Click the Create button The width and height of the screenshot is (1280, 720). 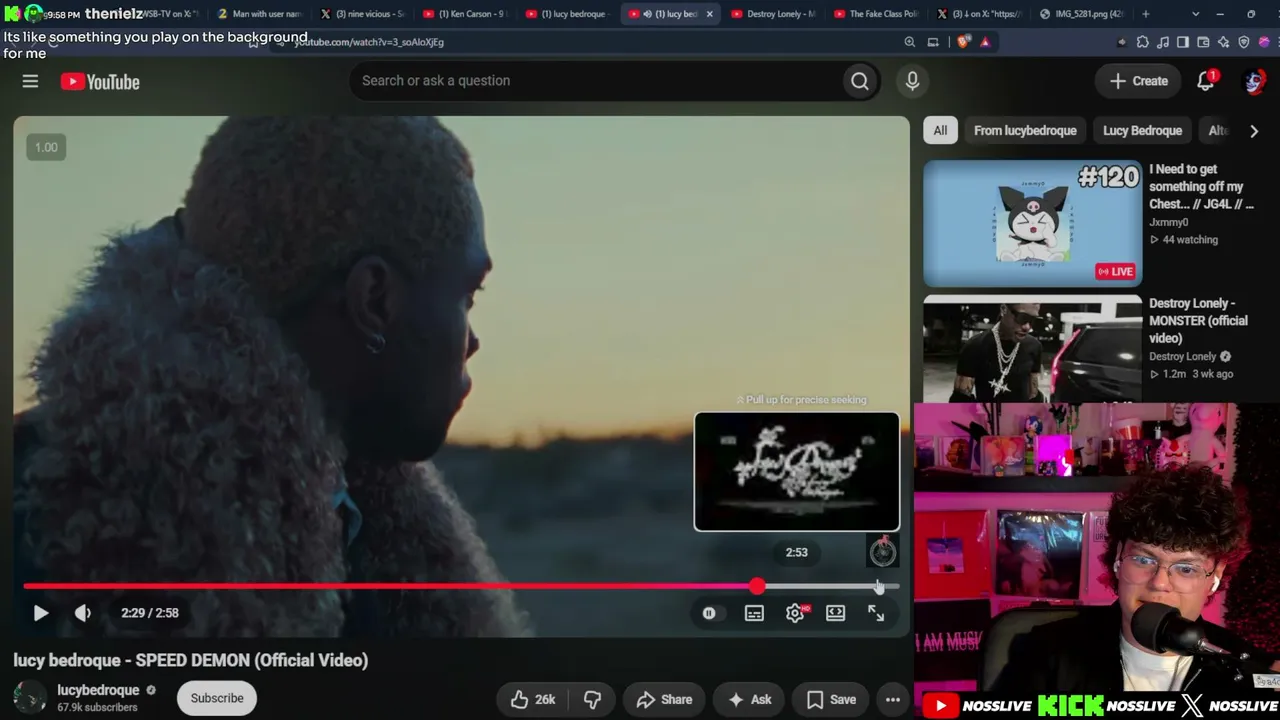click(1138, 81)
